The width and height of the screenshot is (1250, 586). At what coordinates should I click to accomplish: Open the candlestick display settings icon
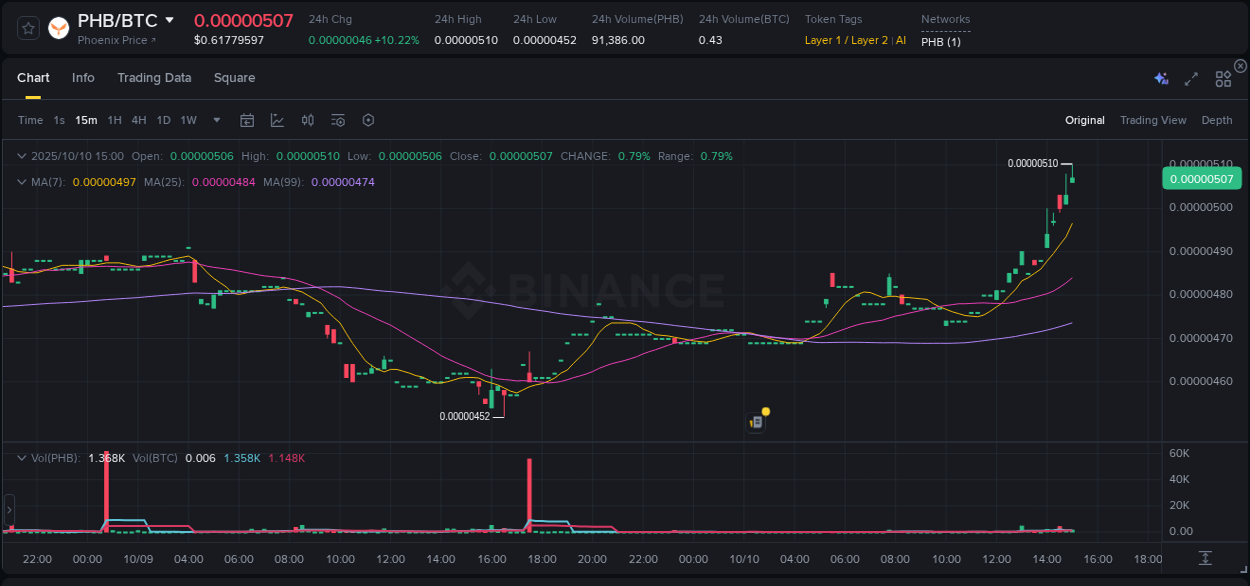pos(307,119)
